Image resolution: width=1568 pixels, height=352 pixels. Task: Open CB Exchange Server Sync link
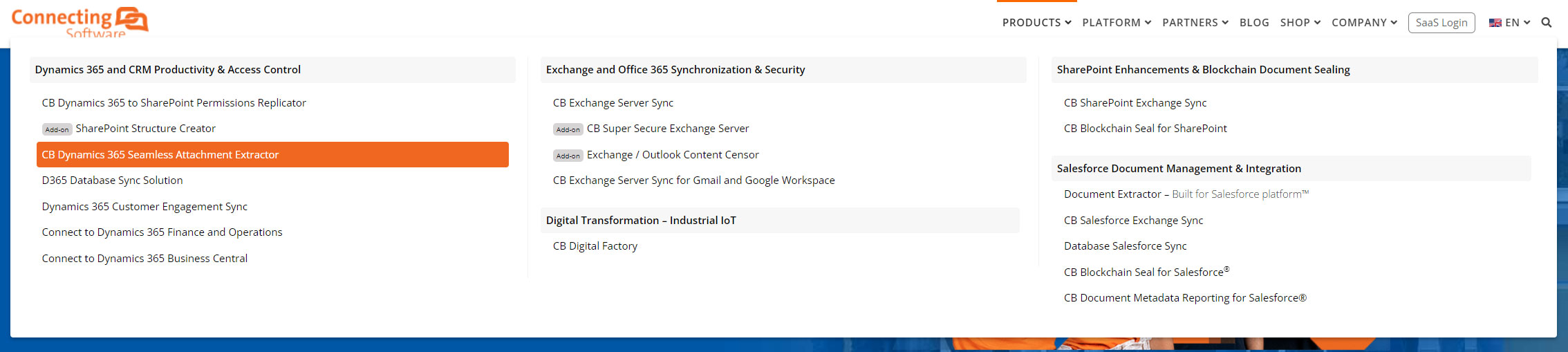613,102
